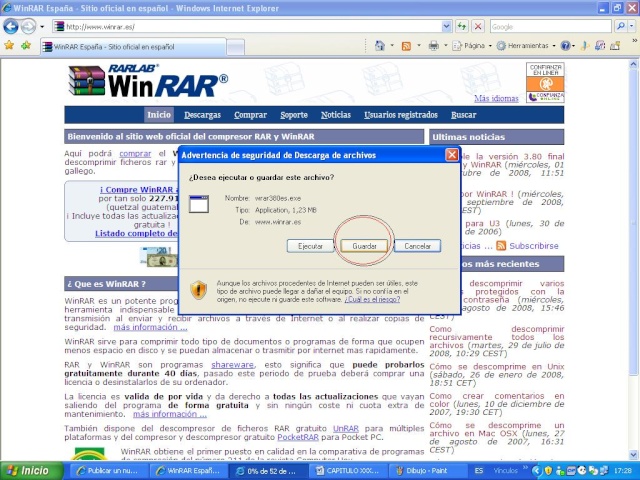Open Noticias in site navigation
This screenshot has height=480, width=640.
(336, 115)
